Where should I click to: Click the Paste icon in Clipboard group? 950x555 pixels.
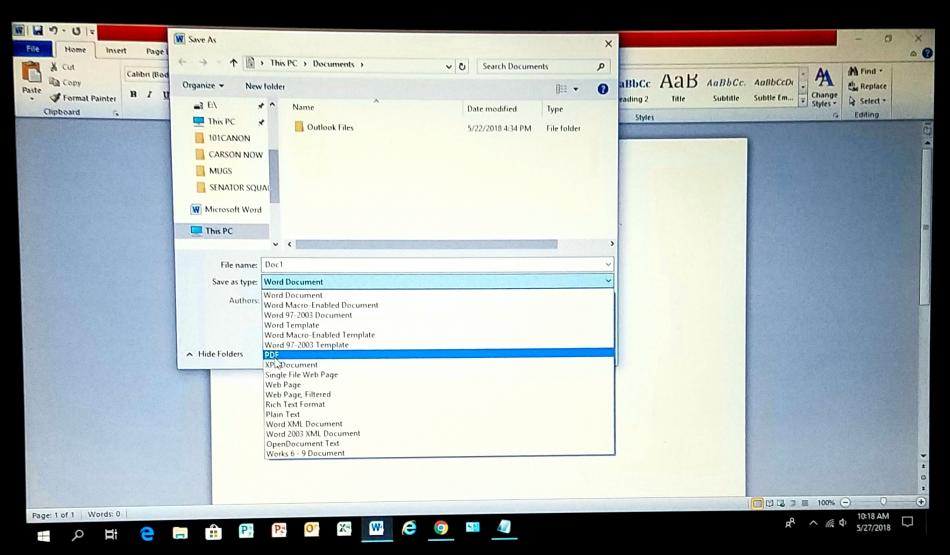tap(32, 78)
